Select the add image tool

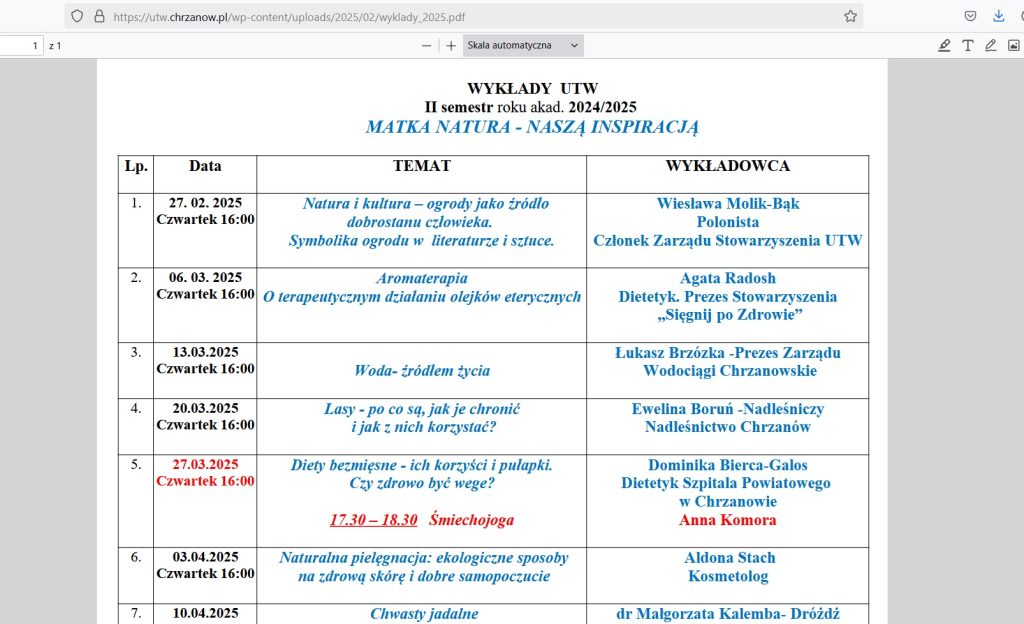click(1013, 45)
